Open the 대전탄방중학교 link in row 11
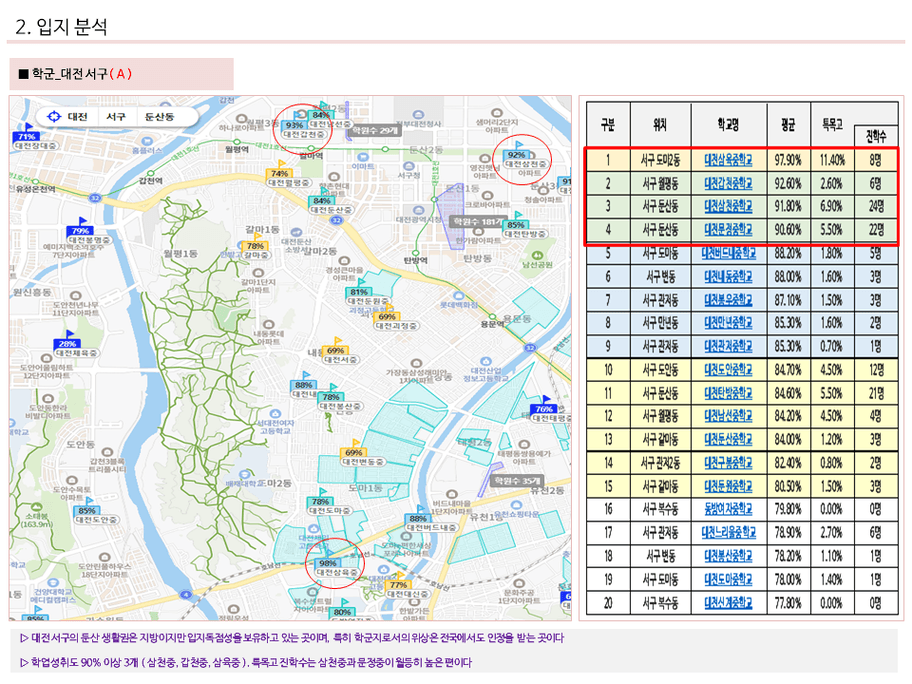This screenshot has width=912, height=684. [728, 393]
